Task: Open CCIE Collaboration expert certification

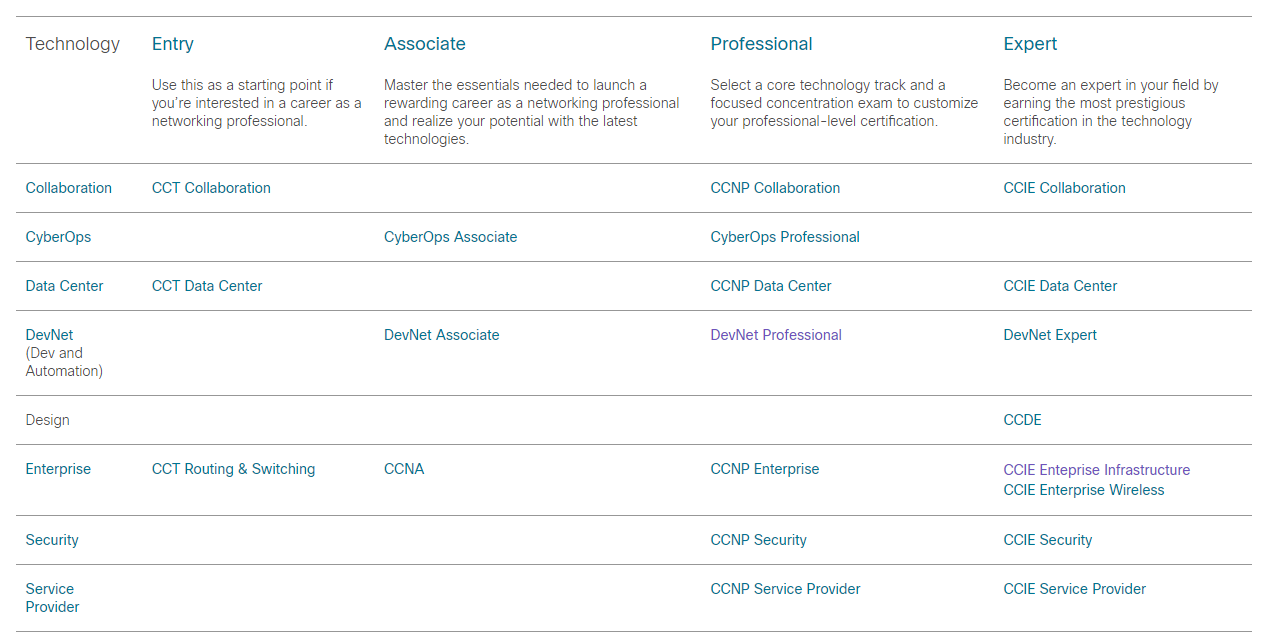Action: pos(1064,188)
